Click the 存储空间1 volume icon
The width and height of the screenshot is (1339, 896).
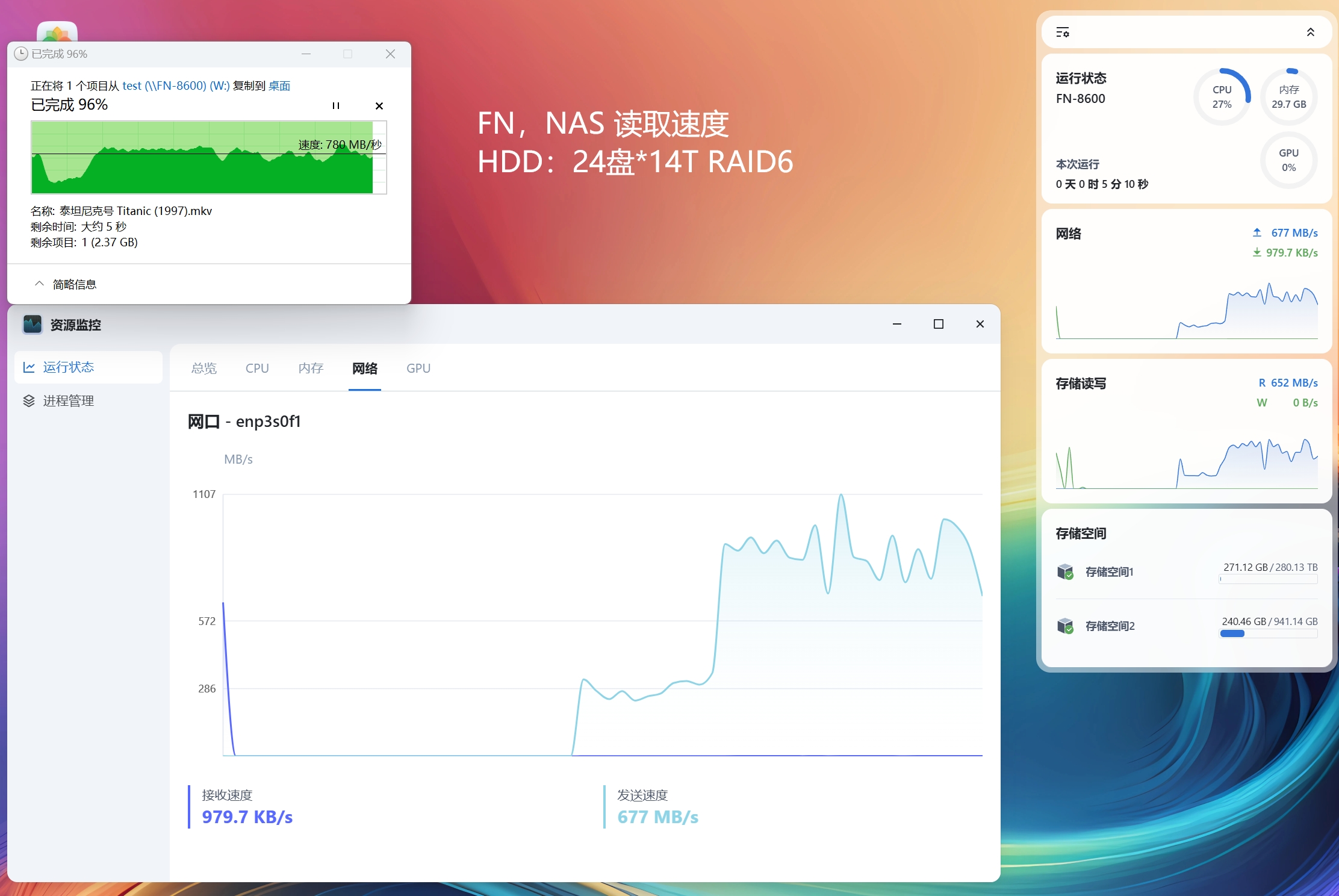tap(1065, 571)
